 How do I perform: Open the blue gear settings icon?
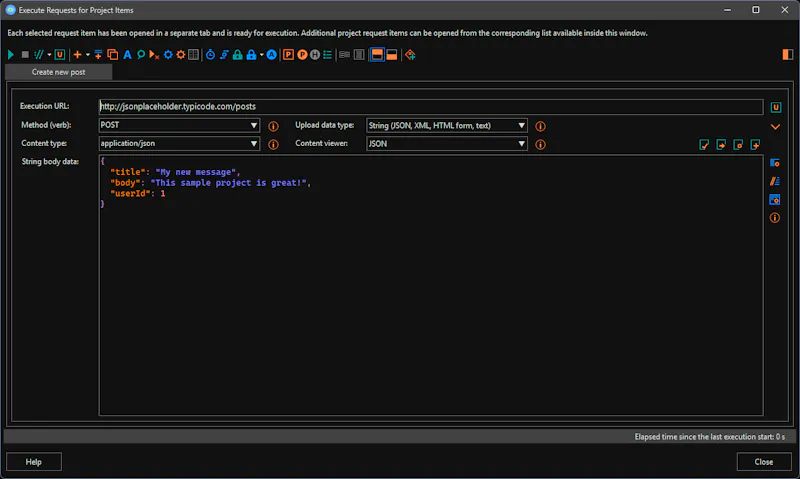168,55
